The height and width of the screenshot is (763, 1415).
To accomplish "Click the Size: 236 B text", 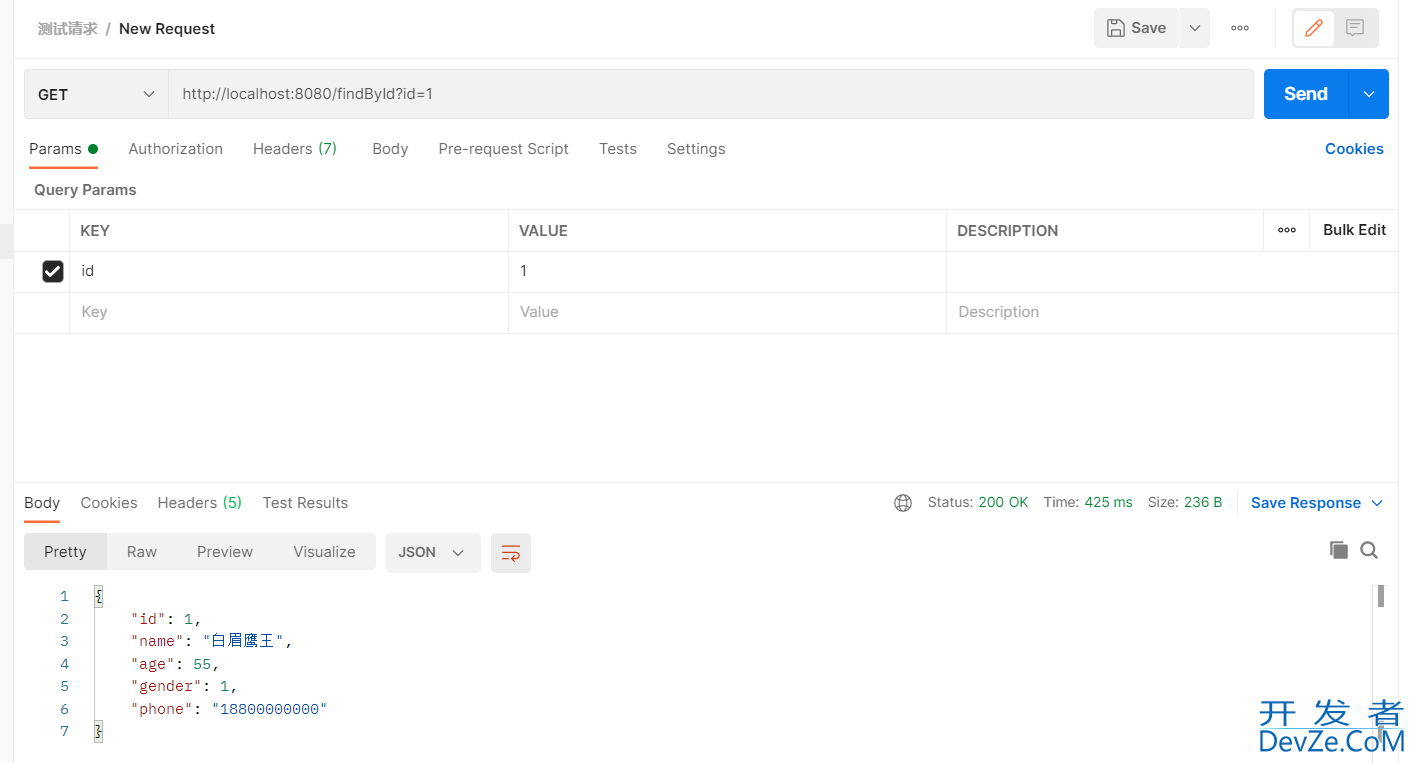I will point(1185,502).
